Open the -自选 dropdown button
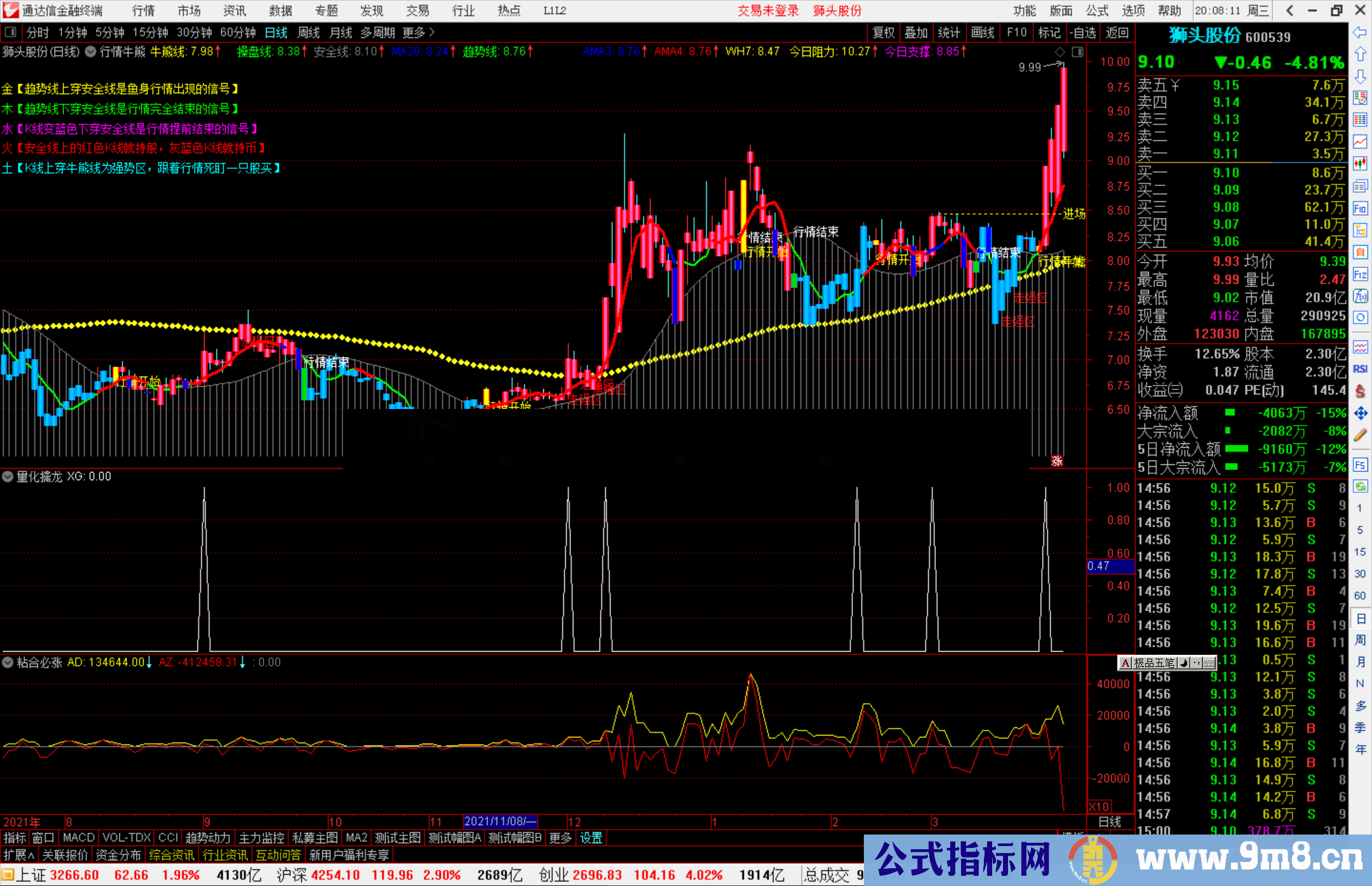The width and height of the screenshot is (1372, 886). click(1082, 32)
